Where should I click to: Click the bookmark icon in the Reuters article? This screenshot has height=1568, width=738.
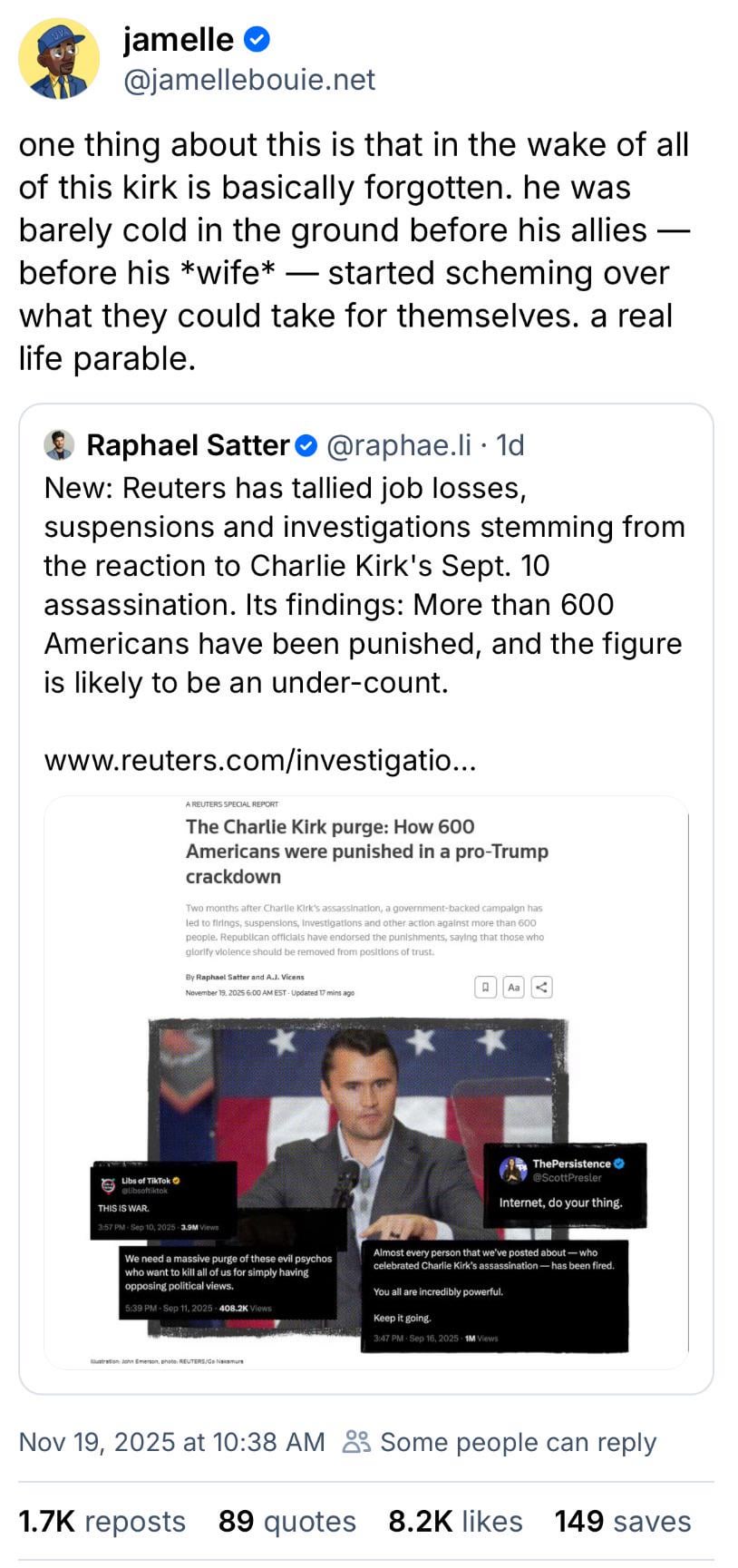tap(486, 987)
